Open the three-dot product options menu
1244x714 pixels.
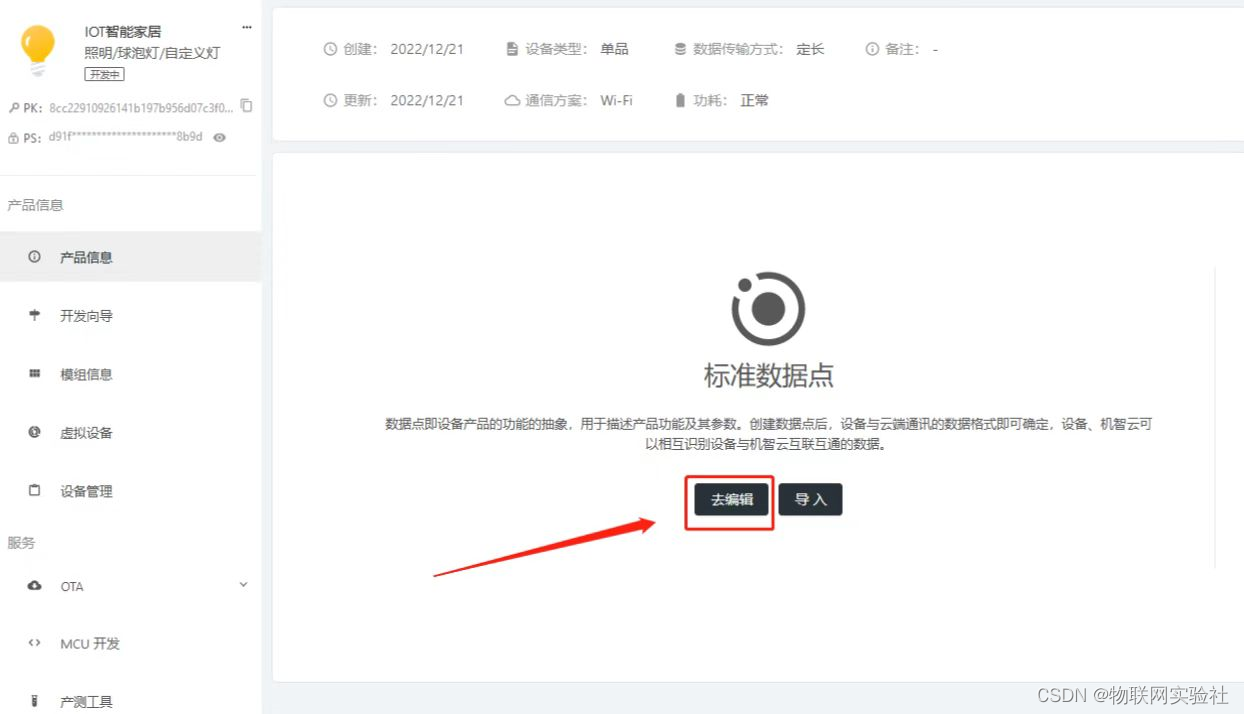pos(247,27)
